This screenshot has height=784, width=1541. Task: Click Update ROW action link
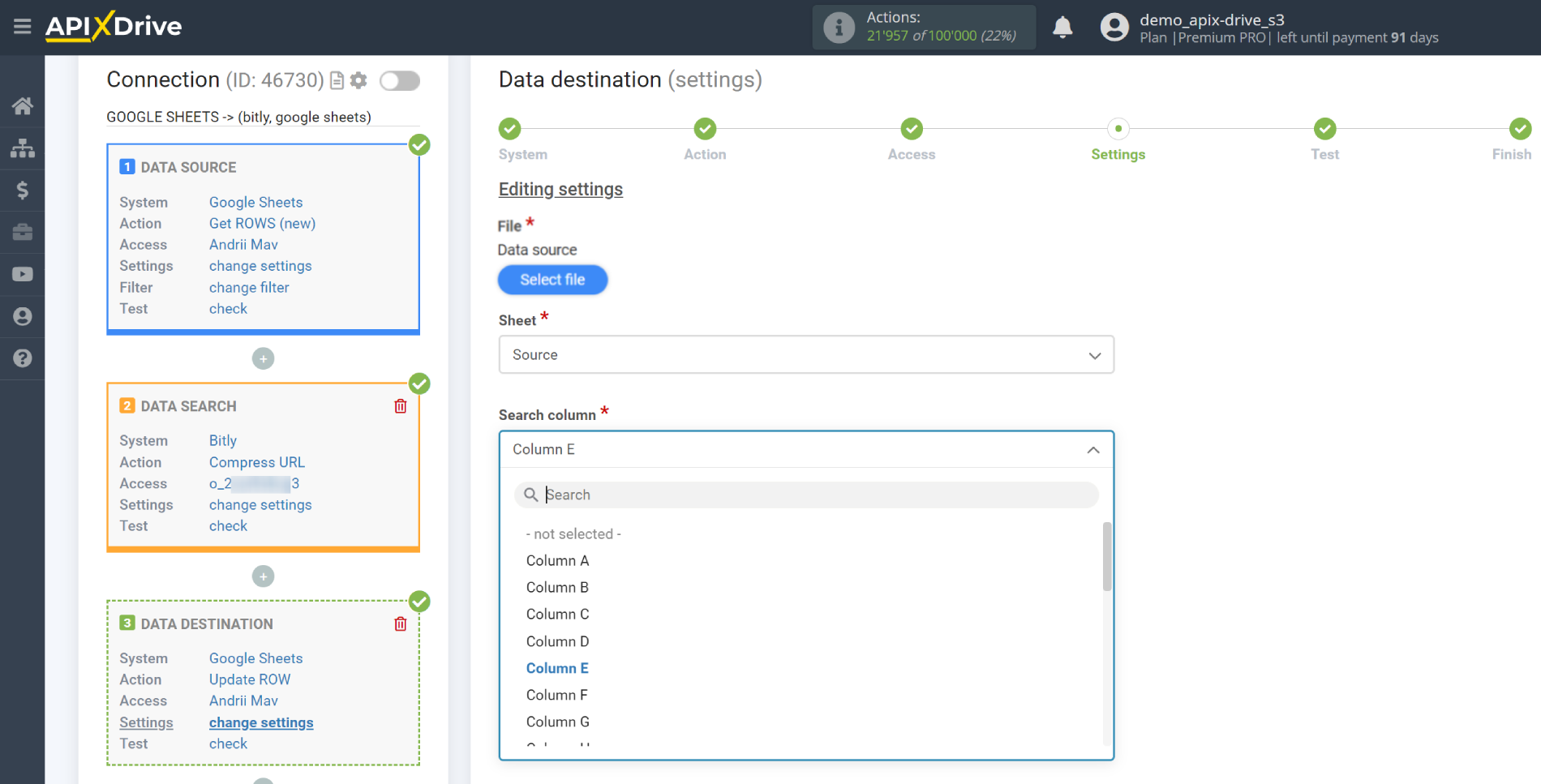pyautogui.click(x=250, y=680)
